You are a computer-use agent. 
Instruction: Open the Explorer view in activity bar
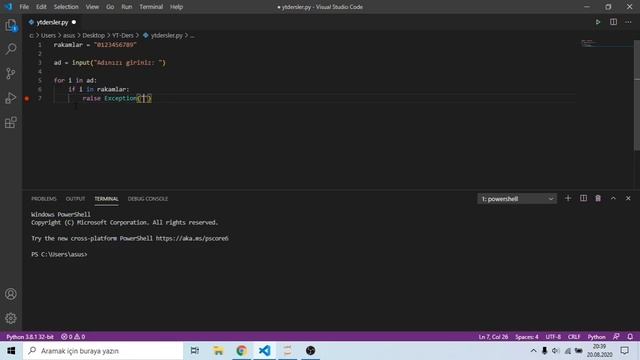[x=11, y=25]
